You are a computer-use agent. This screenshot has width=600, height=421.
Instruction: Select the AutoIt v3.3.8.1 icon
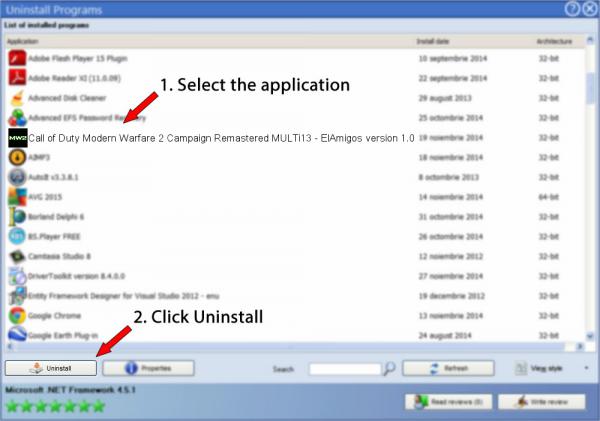17,177
